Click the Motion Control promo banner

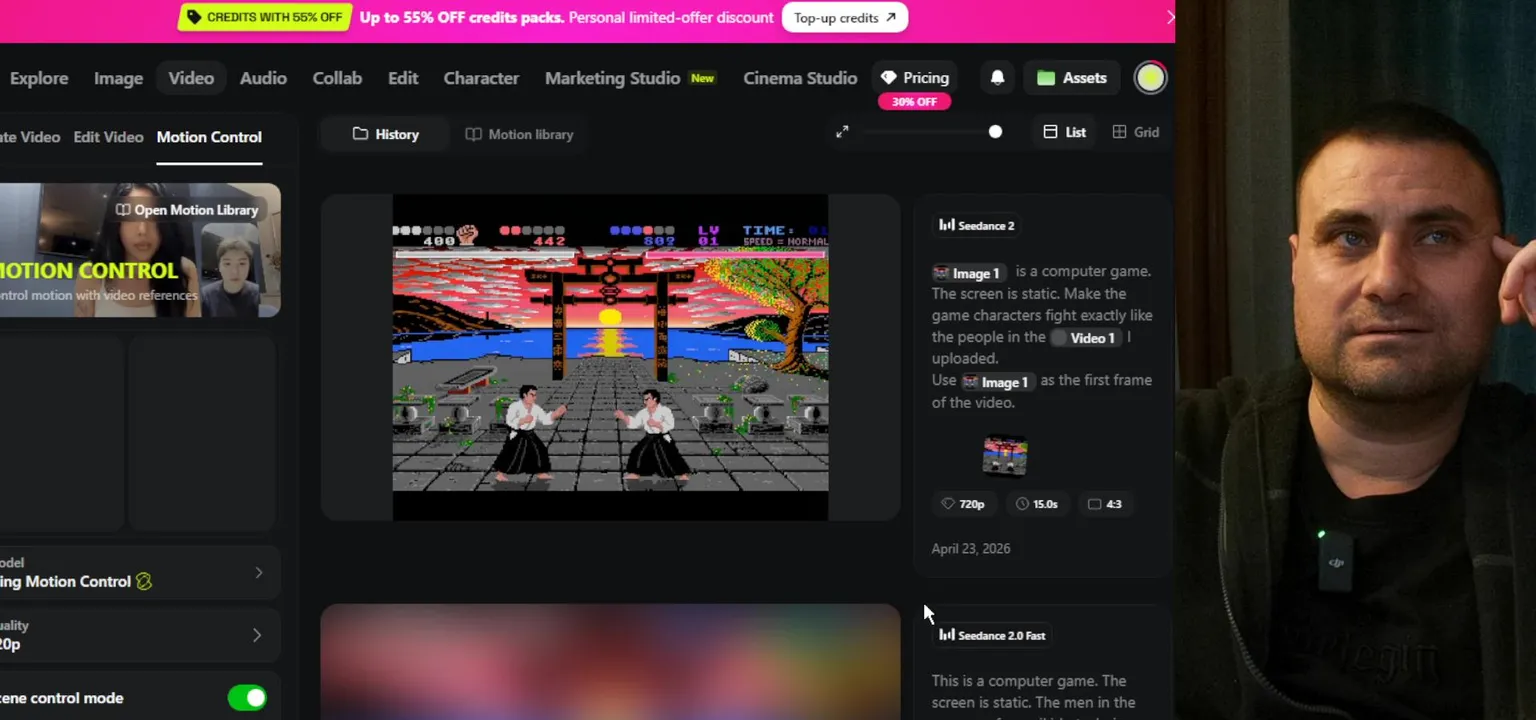(x=140, y=250)
